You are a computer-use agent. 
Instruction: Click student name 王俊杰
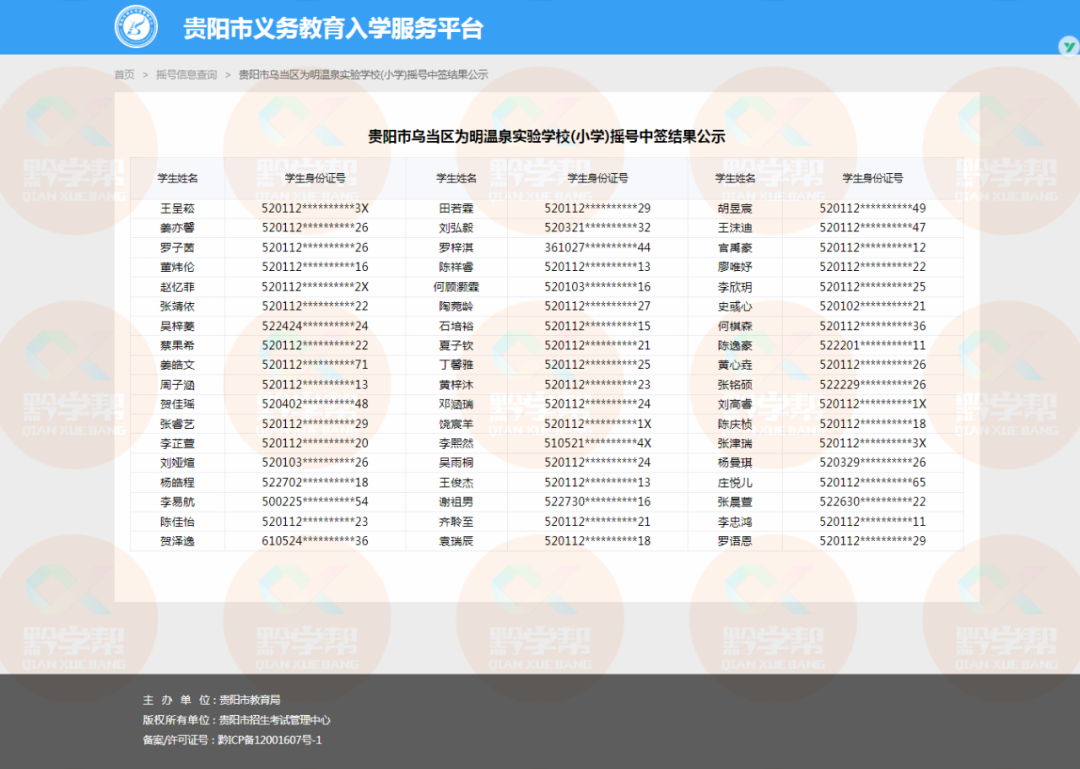(456, 482)
